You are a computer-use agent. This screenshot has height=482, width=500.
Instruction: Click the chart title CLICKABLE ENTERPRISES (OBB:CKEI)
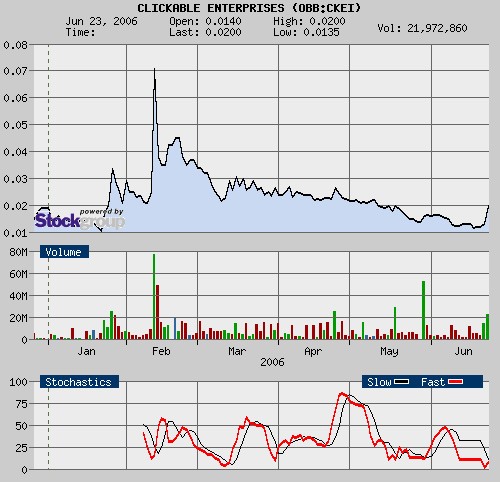(249, 8)
